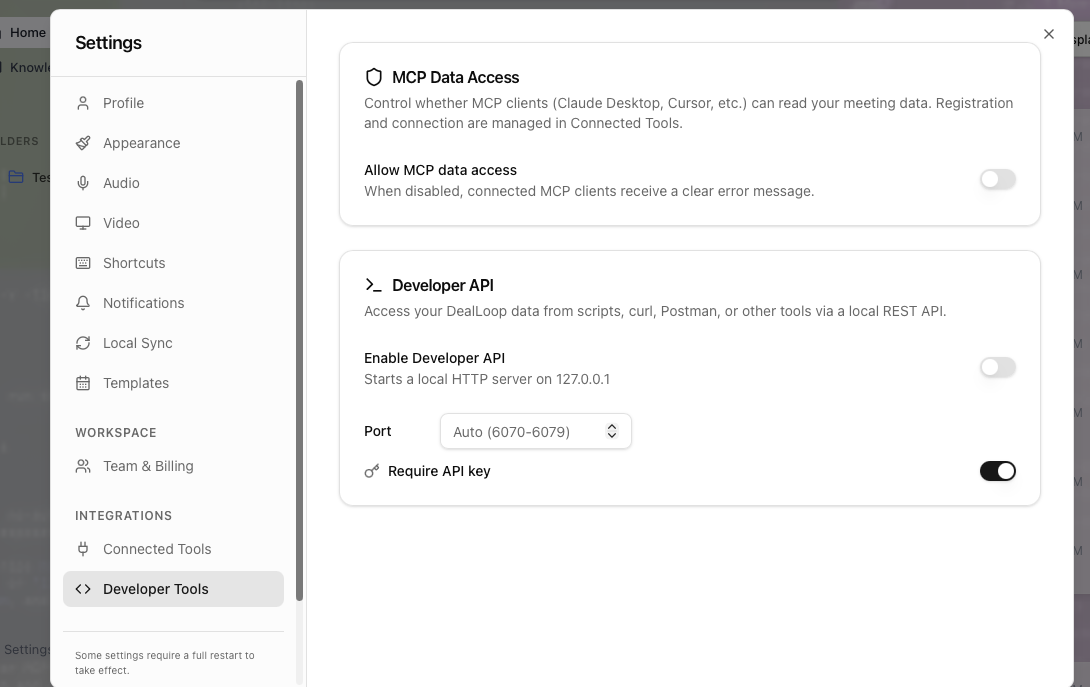The width and height of the screenshot is (1090, 687).
Task: Disable the Require API key toggle
Action: click(x=998, y=470)
